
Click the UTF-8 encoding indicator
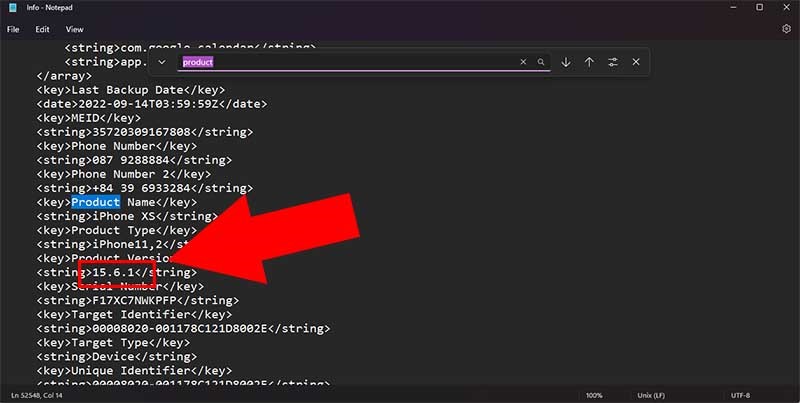740,395
